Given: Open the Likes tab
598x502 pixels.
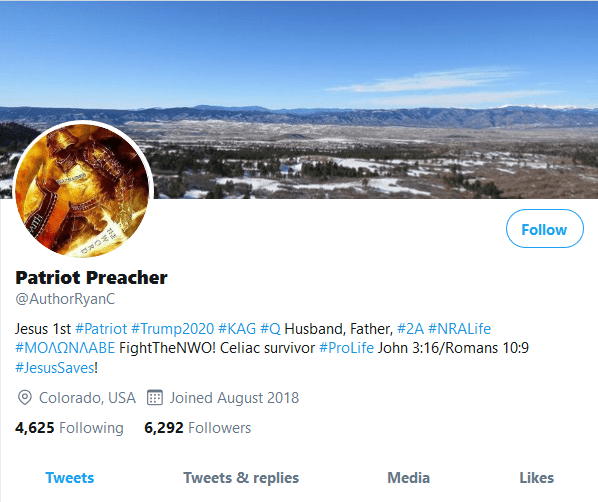Looking at the screenshot, I should click(x=537, y=478).
